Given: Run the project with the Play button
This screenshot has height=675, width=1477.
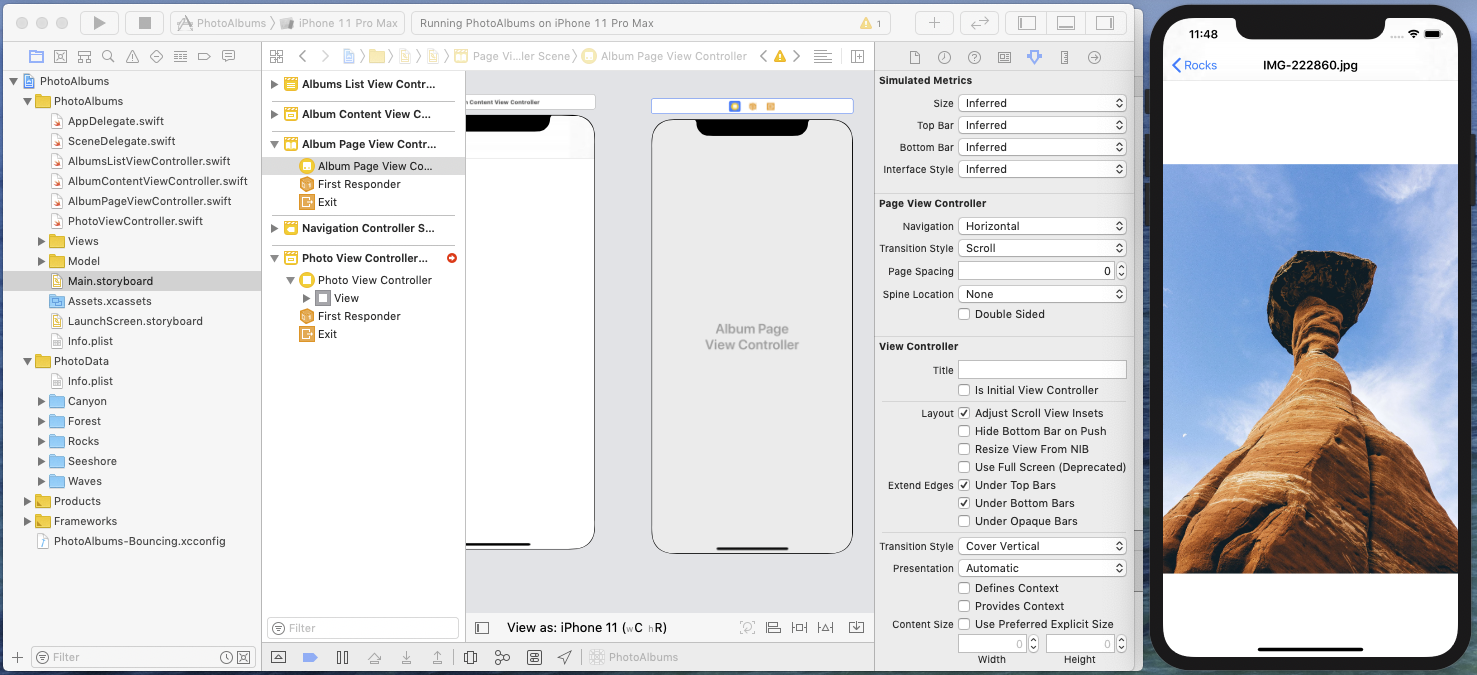Looking at the screenshot, I should tap(99, 22).
